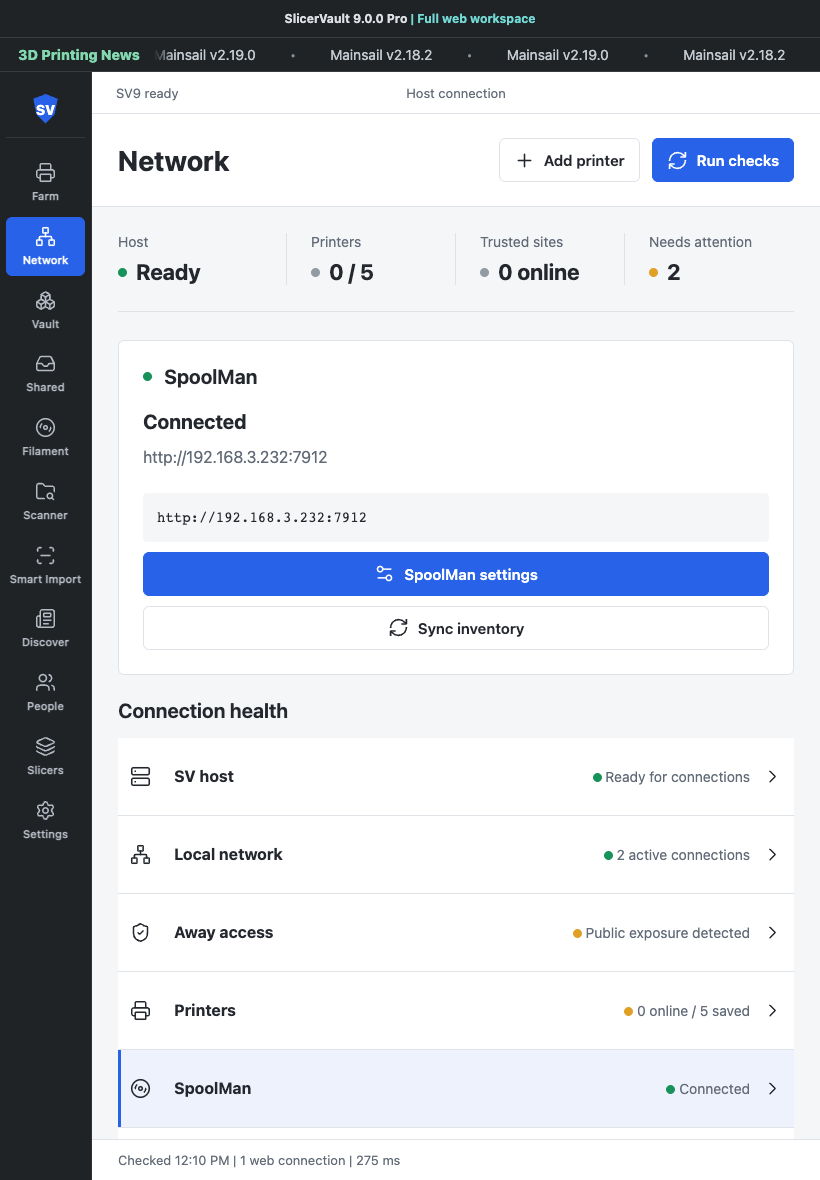Open the second Mainsail v2.19.0 news item
This screenshot has width=820, height=1180.
557,55
